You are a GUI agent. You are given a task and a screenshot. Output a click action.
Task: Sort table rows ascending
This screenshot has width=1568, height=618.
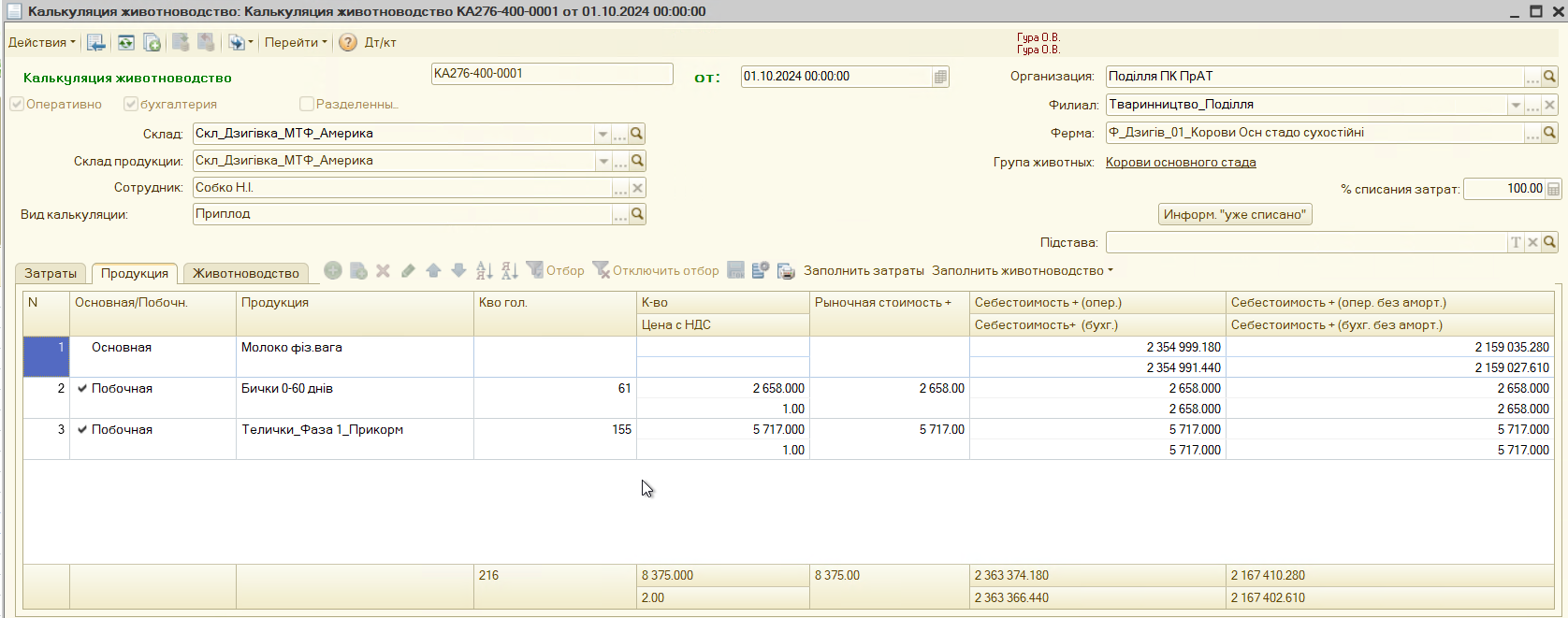484,271
